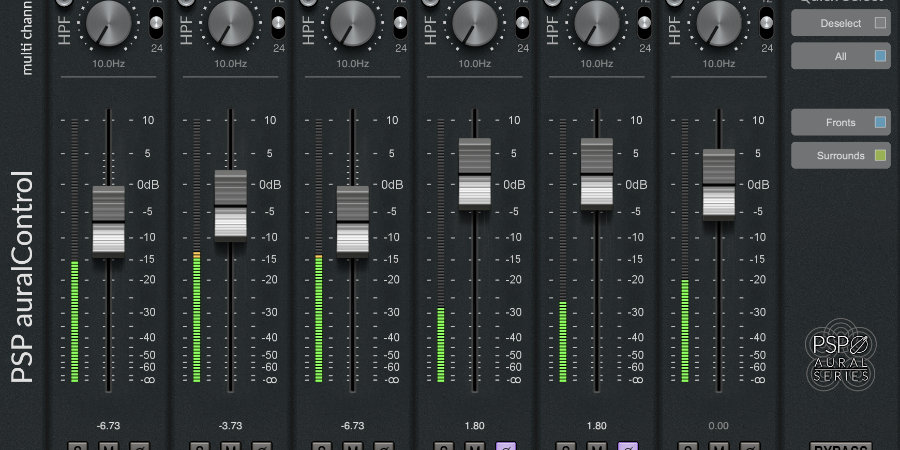Click the second channel's 10.0Hz frequency value
The image size is (900, 450).
tap(231, 64)
